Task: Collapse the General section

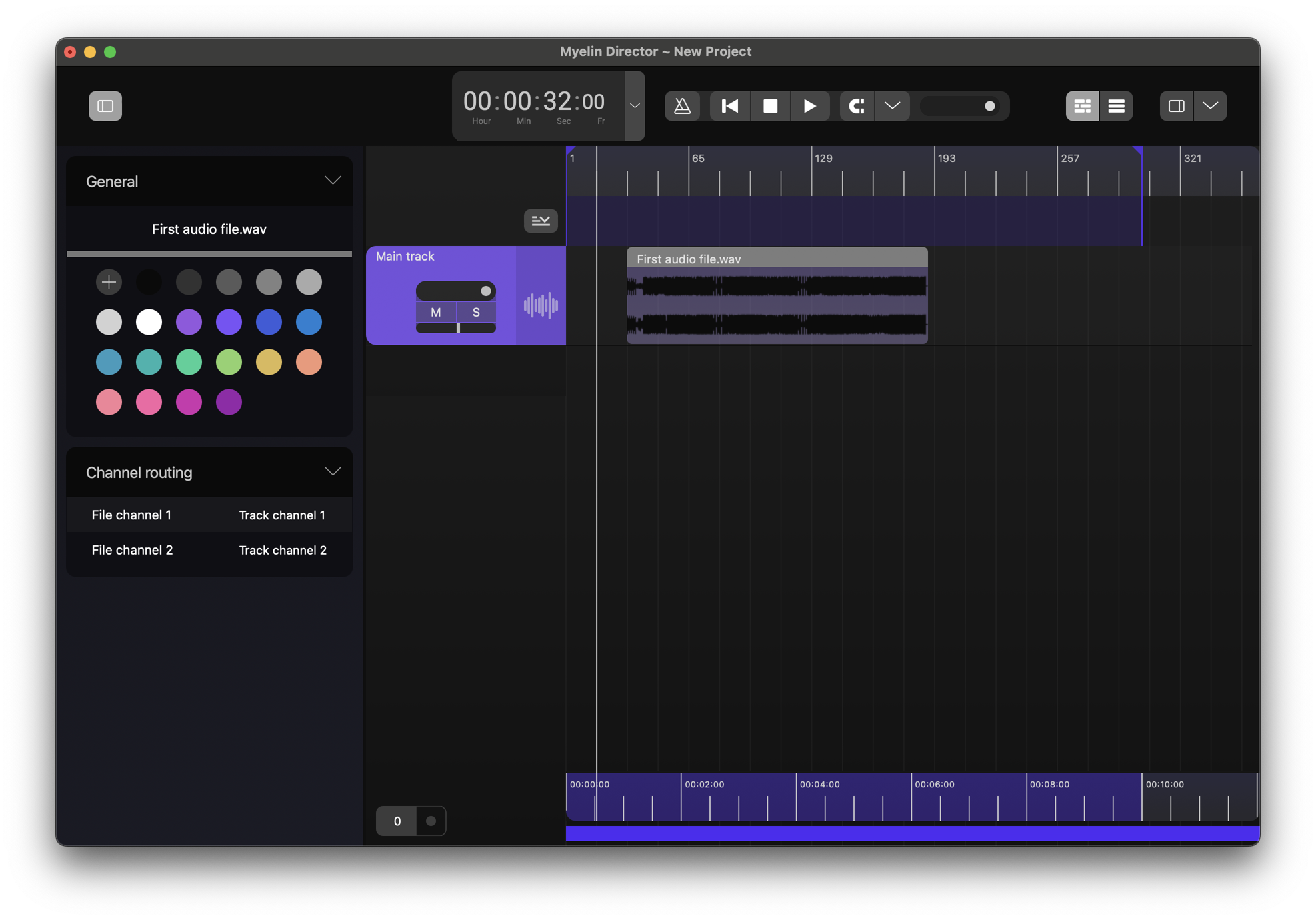Action: point(332,181)
